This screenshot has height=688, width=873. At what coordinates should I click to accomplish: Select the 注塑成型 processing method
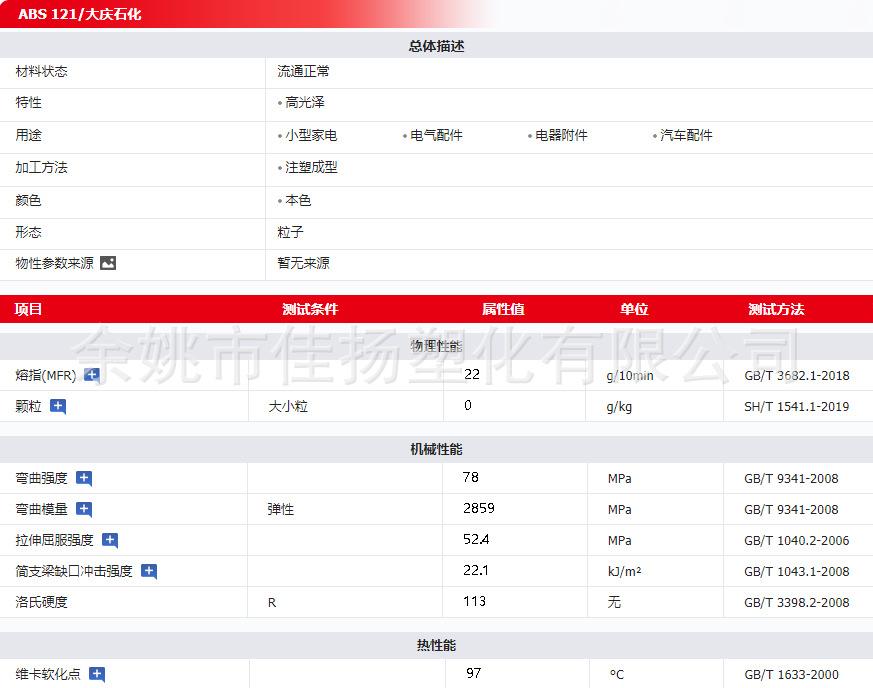click(311, 167)
